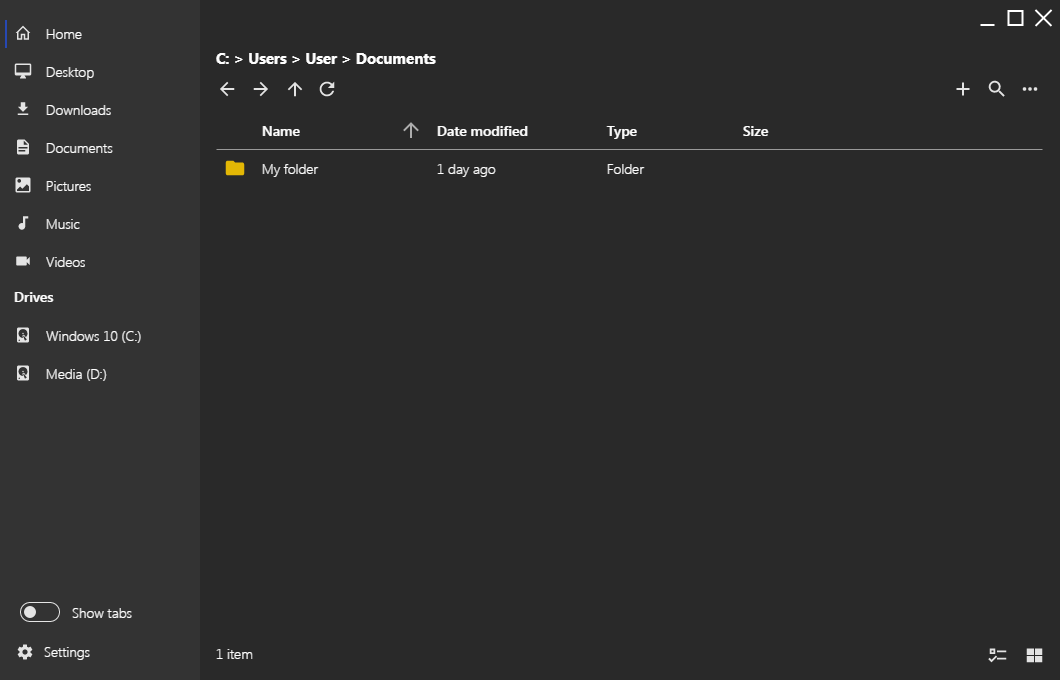
Task: Sort files by the Name column
Action: (281, 131)
